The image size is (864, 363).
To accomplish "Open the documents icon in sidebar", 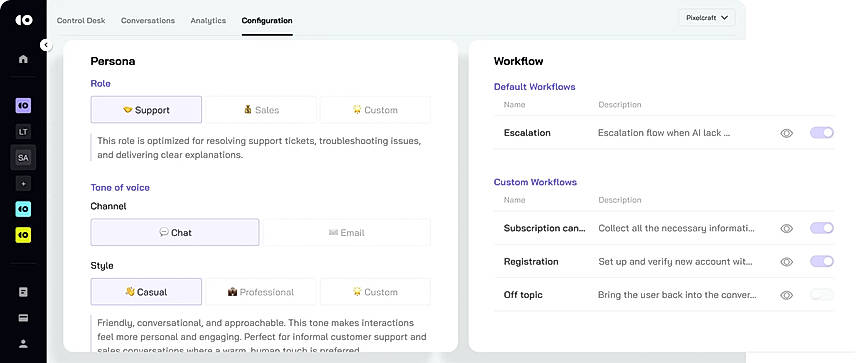I will pos(23,292).
